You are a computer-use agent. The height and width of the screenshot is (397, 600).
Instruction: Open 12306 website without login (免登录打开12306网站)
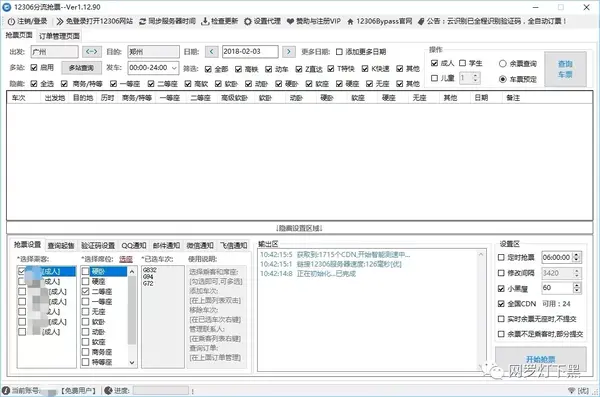[x=95, y=21]
